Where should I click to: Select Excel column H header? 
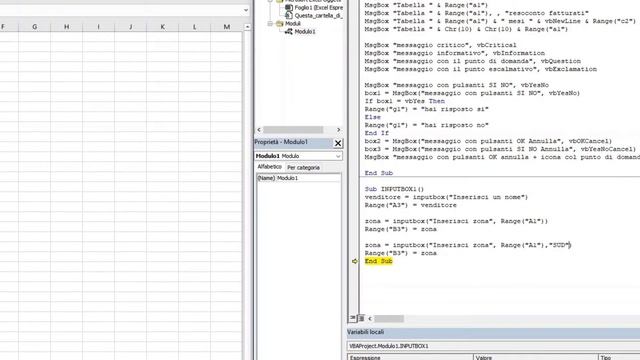click(x=67, y=27)
